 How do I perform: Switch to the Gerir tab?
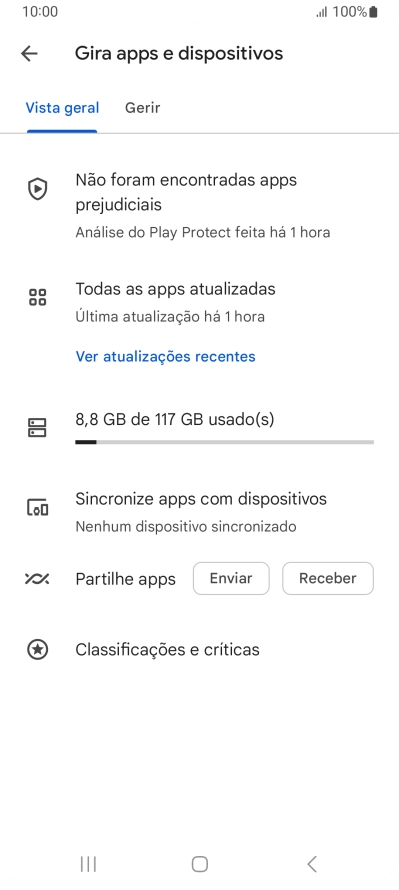142,108
